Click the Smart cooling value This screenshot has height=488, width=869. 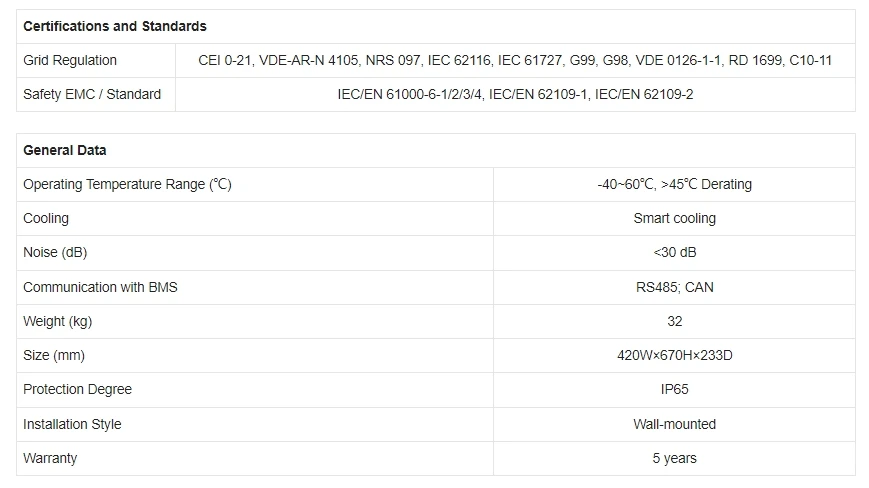(674, 218)
